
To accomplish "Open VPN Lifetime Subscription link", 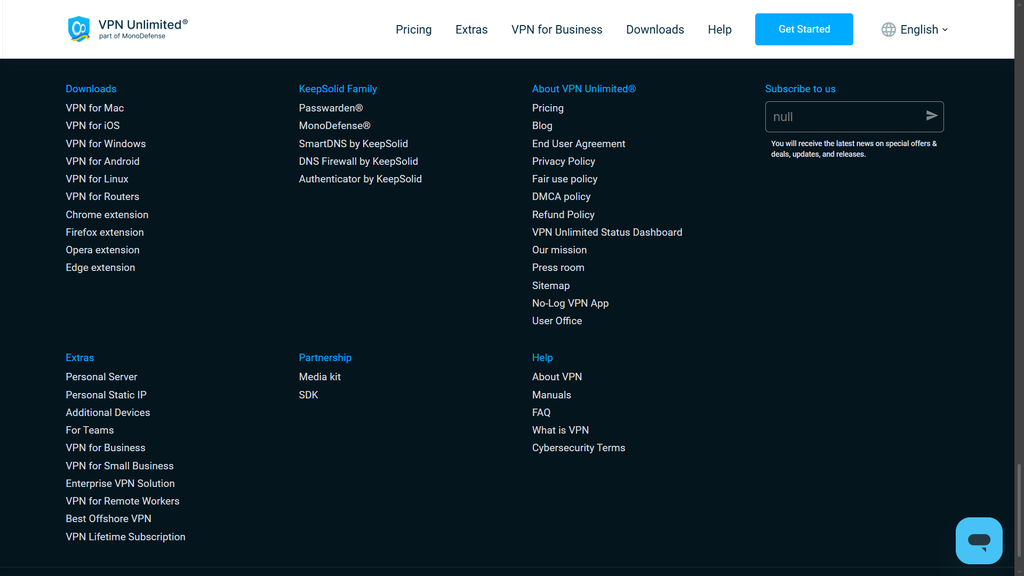I will 125,537.
